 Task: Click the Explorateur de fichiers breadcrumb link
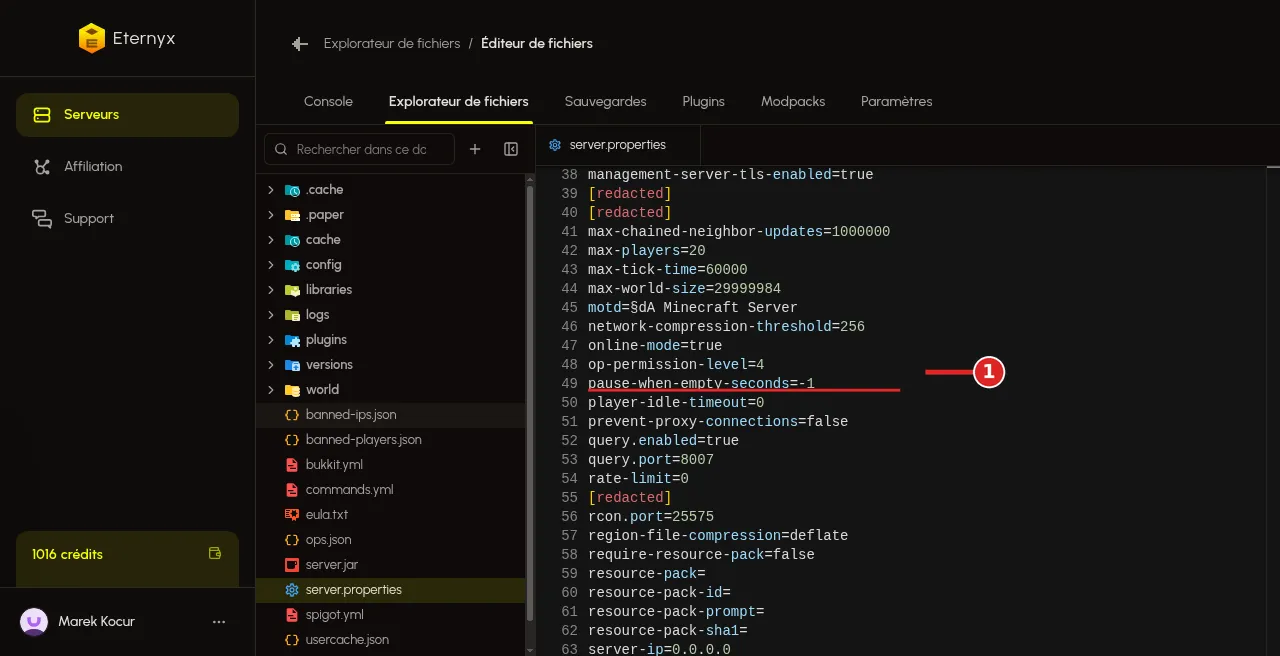tap(392, 44)
